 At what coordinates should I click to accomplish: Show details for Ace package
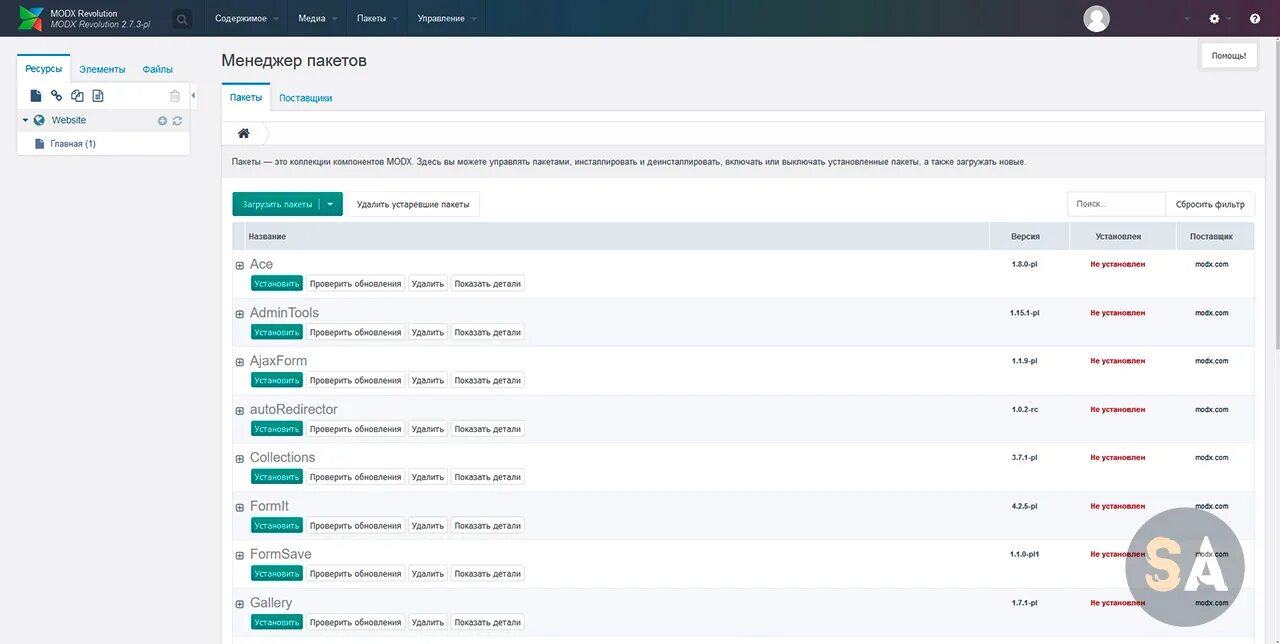tap(488, 284)
